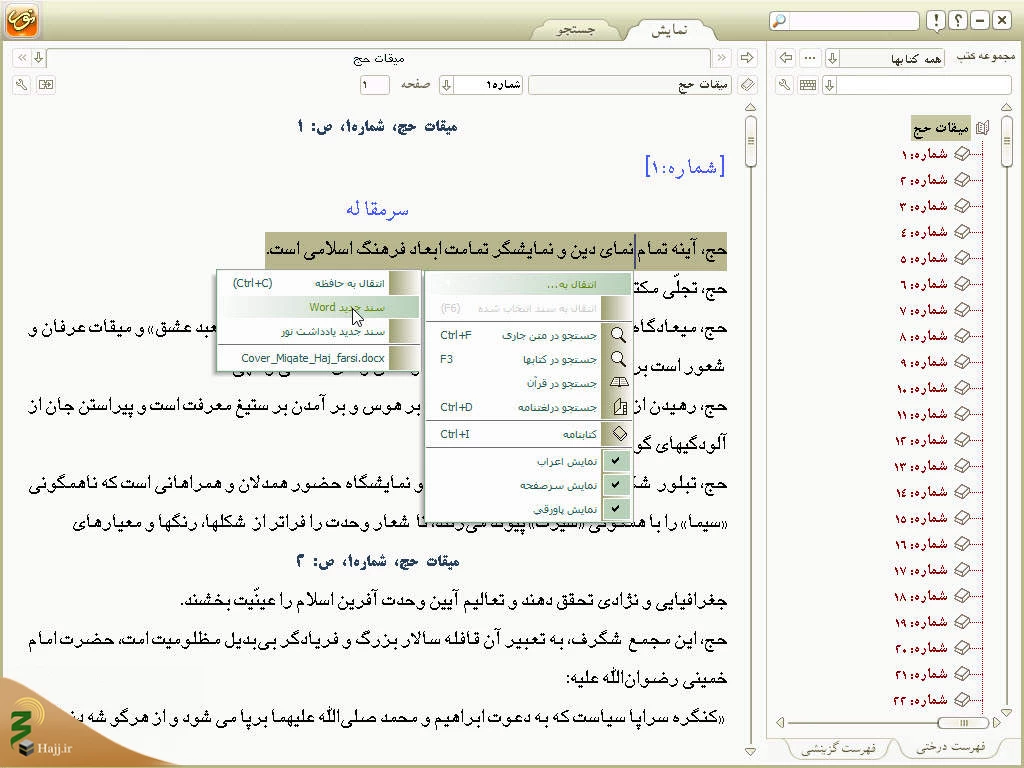This screenshot has width=1024, height=768.
Task: Switch to the جستجو tab
Action: 575,30
